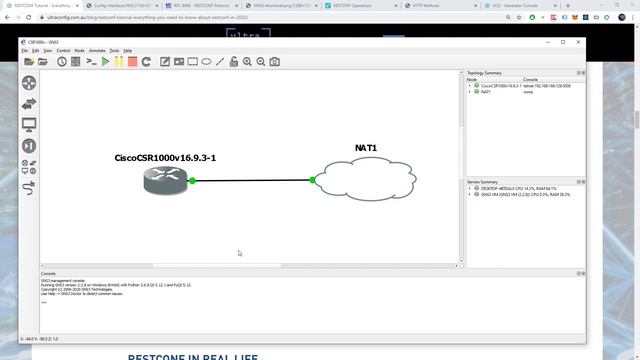Open the Help menu in GNS3
The width and height of the screenshot is (640, 360).
point(128,51)
